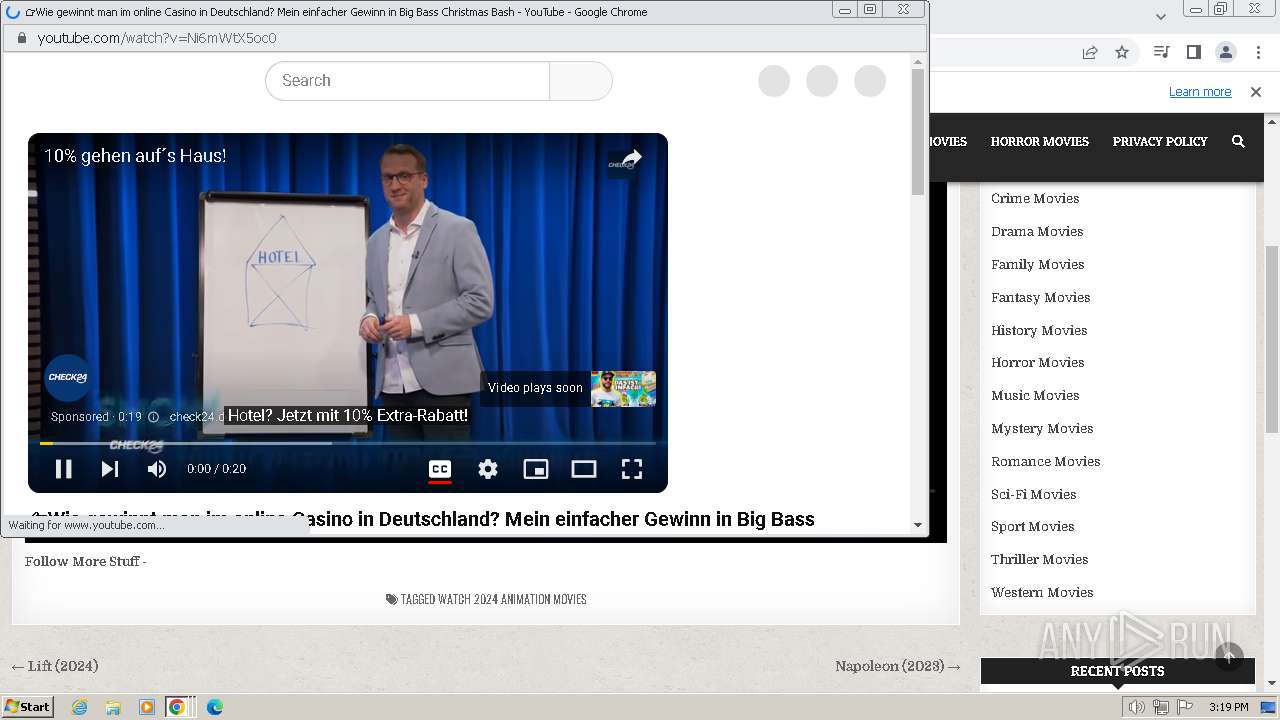Go to next post Napoleon (2023)
Image resolution: width=1280 pixels, height=720 pixels.
[898, 666]
